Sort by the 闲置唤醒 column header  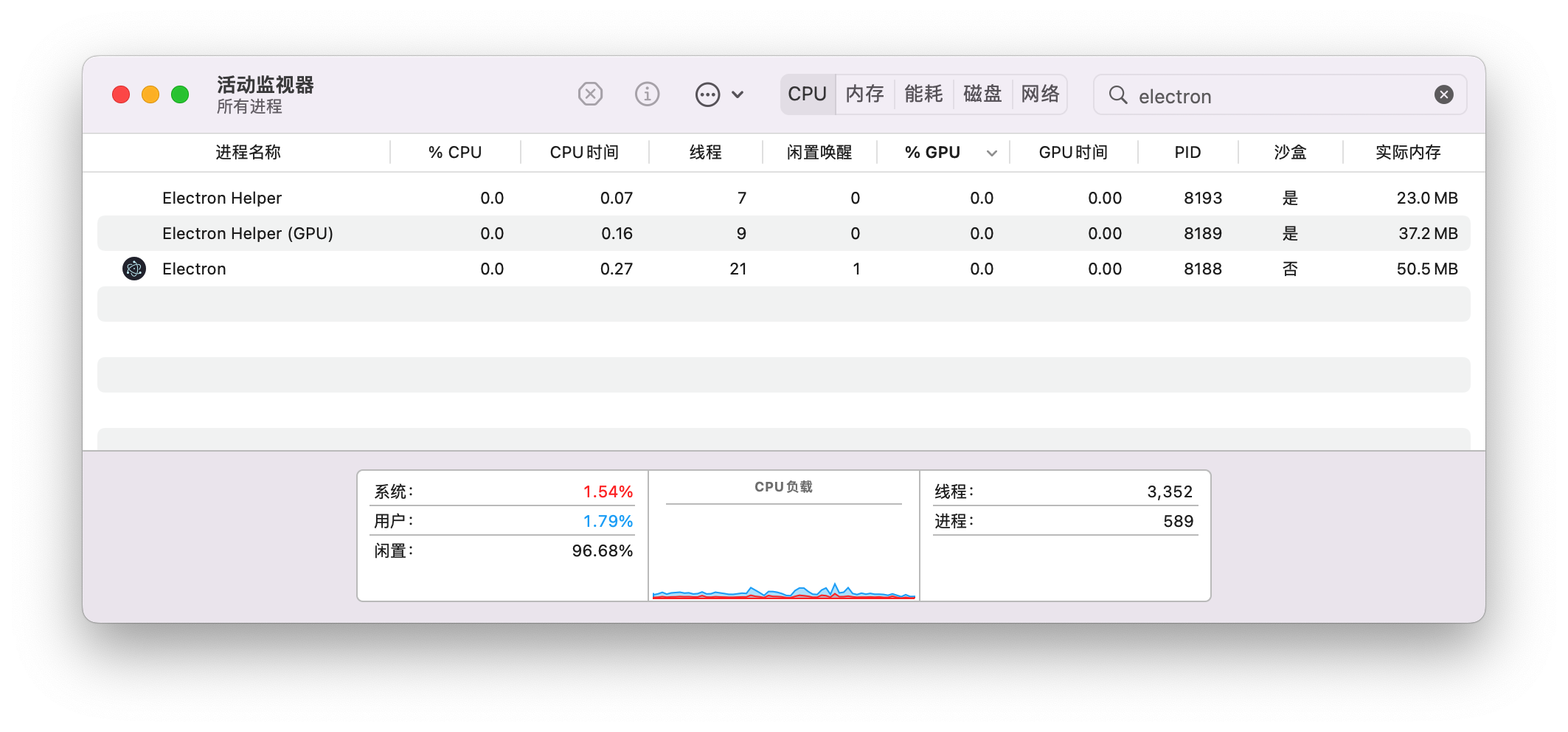pyautogui.click(x=819, y=152)
